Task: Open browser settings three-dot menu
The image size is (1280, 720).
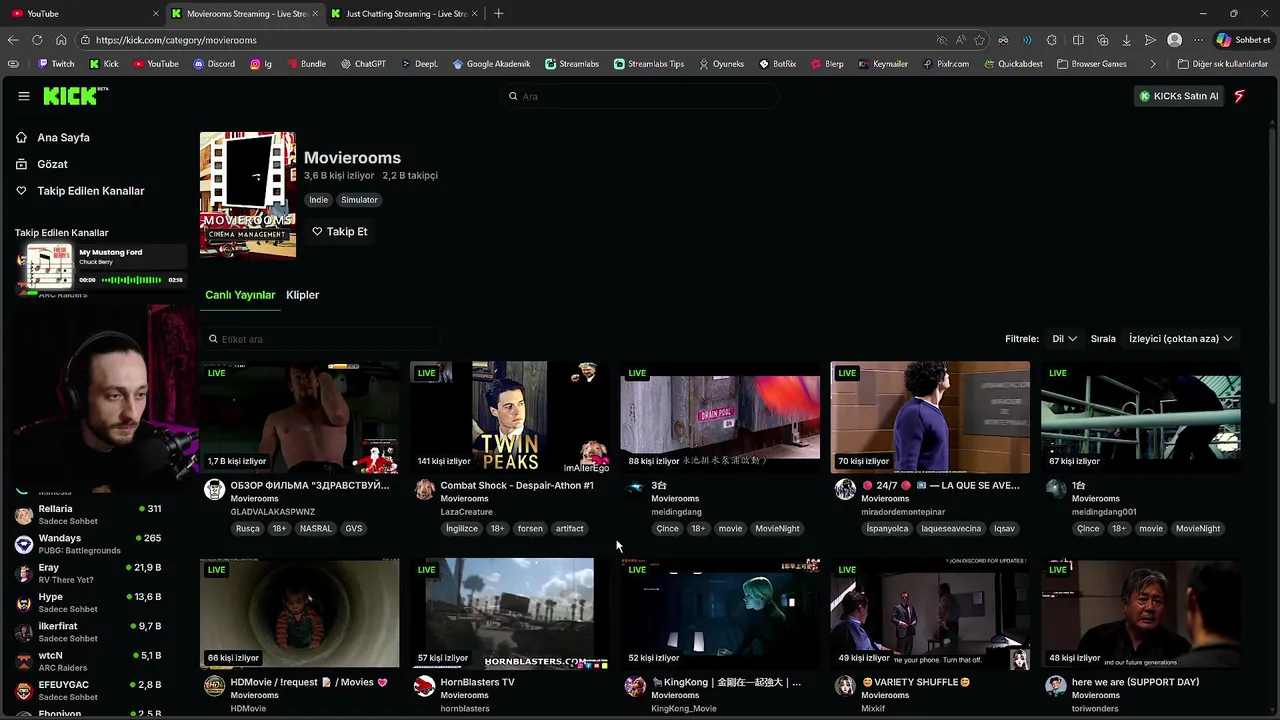Action: click(1198, 40)
